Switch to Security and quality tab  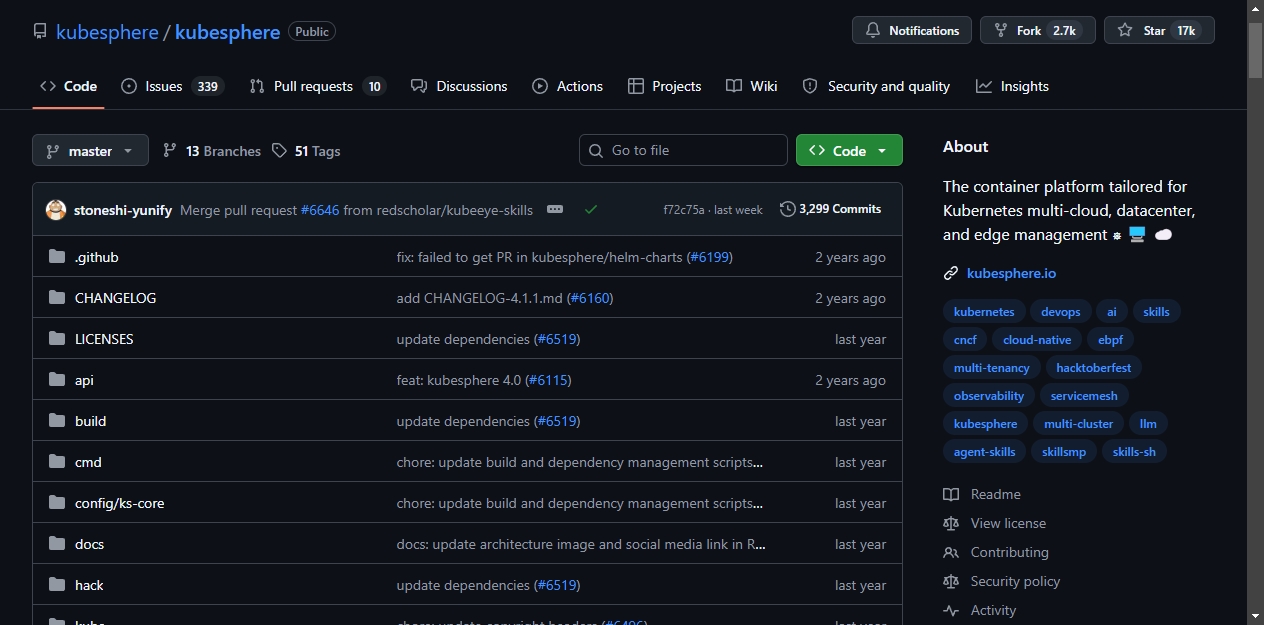coord(877,86)
